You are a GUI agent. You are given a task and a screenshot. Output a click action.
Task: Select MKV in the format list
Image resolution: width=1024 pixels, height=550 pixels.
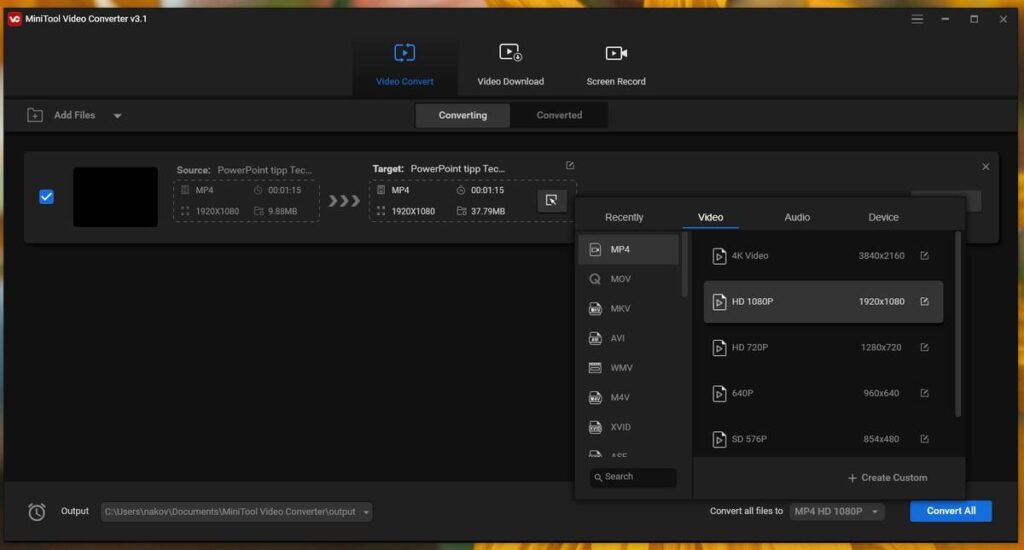coord(628,308)
